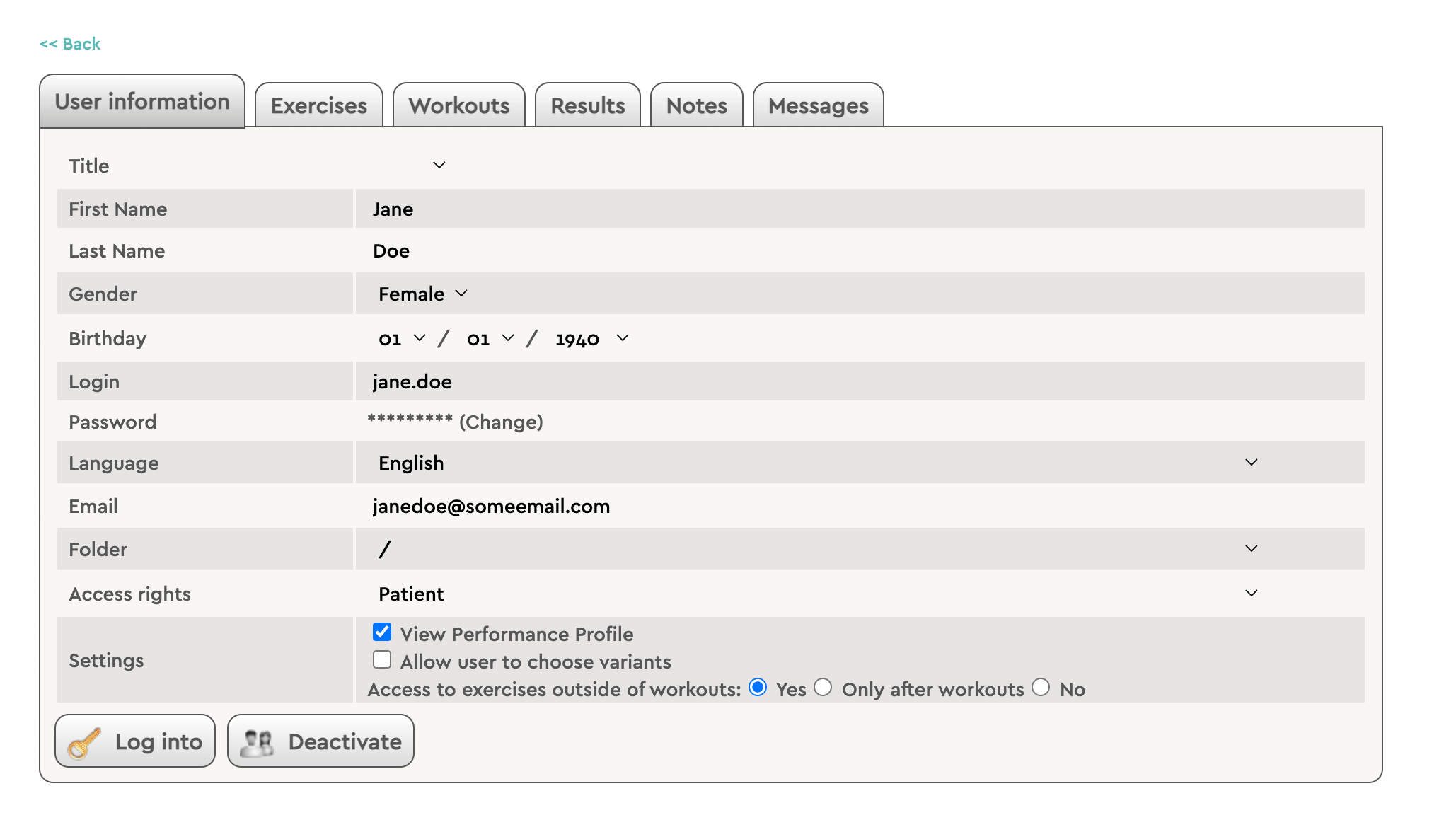Go to the Messages tab
Viewport: 1456px width, 832px height.
tap(819, 105)
